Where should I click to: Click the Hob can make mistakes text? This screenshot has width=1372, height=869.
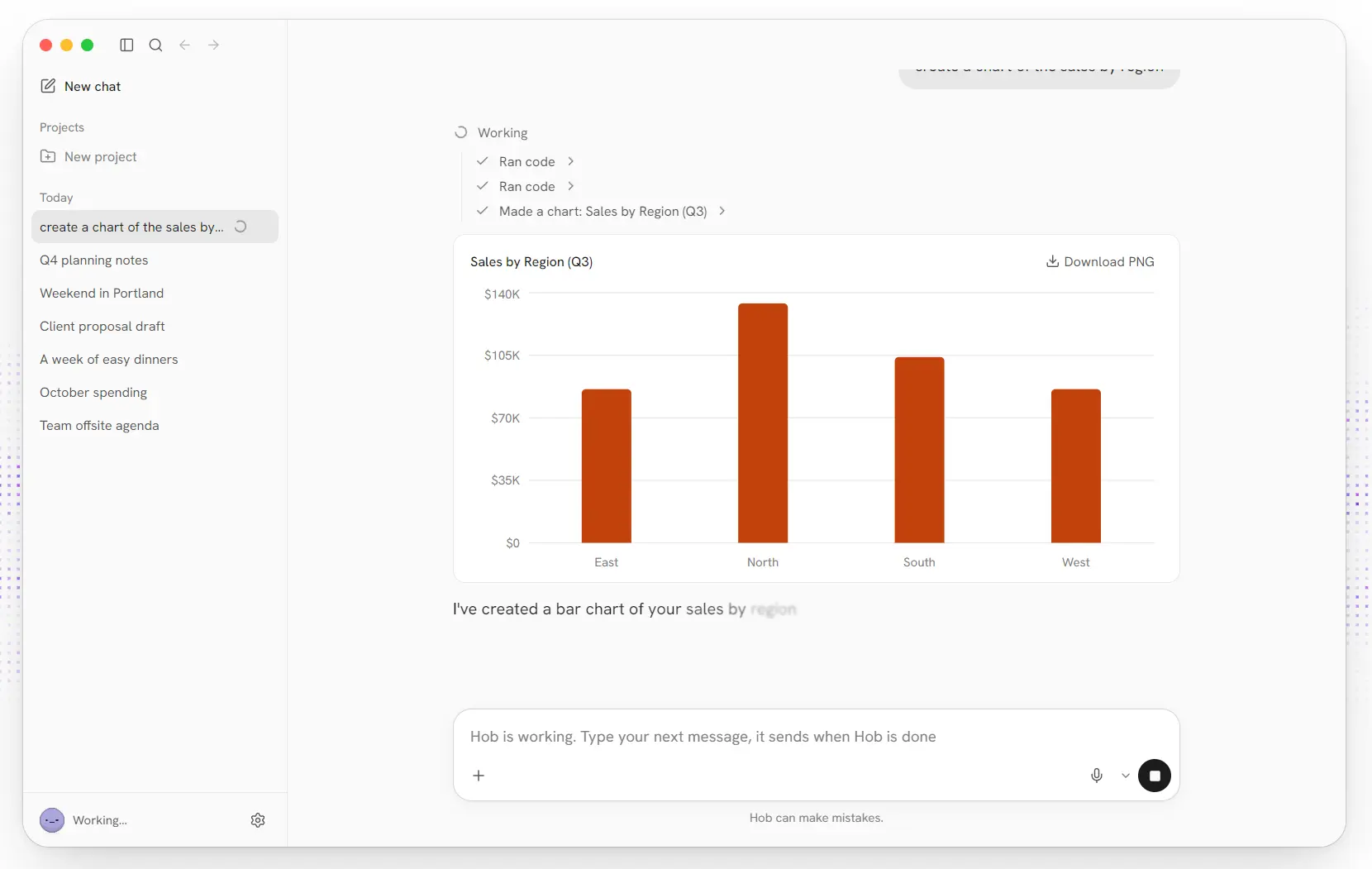pyautogui.click(x=817, y=818)
